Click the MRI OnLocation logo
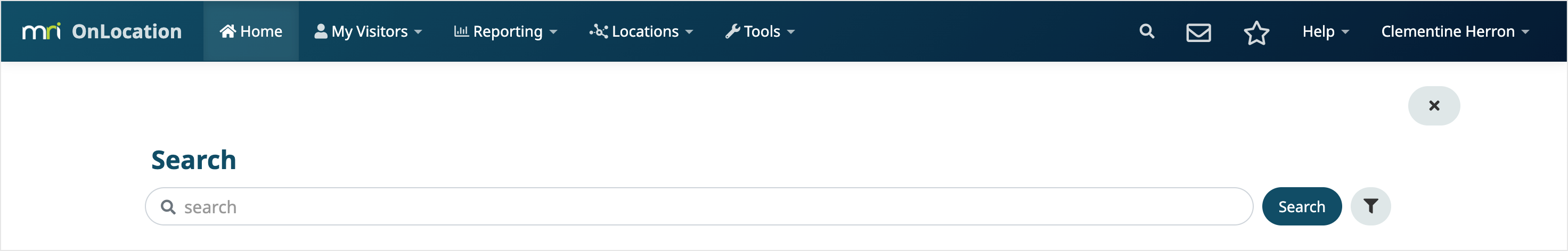Screen dimensions: 1568x251 tap(102, 31)
